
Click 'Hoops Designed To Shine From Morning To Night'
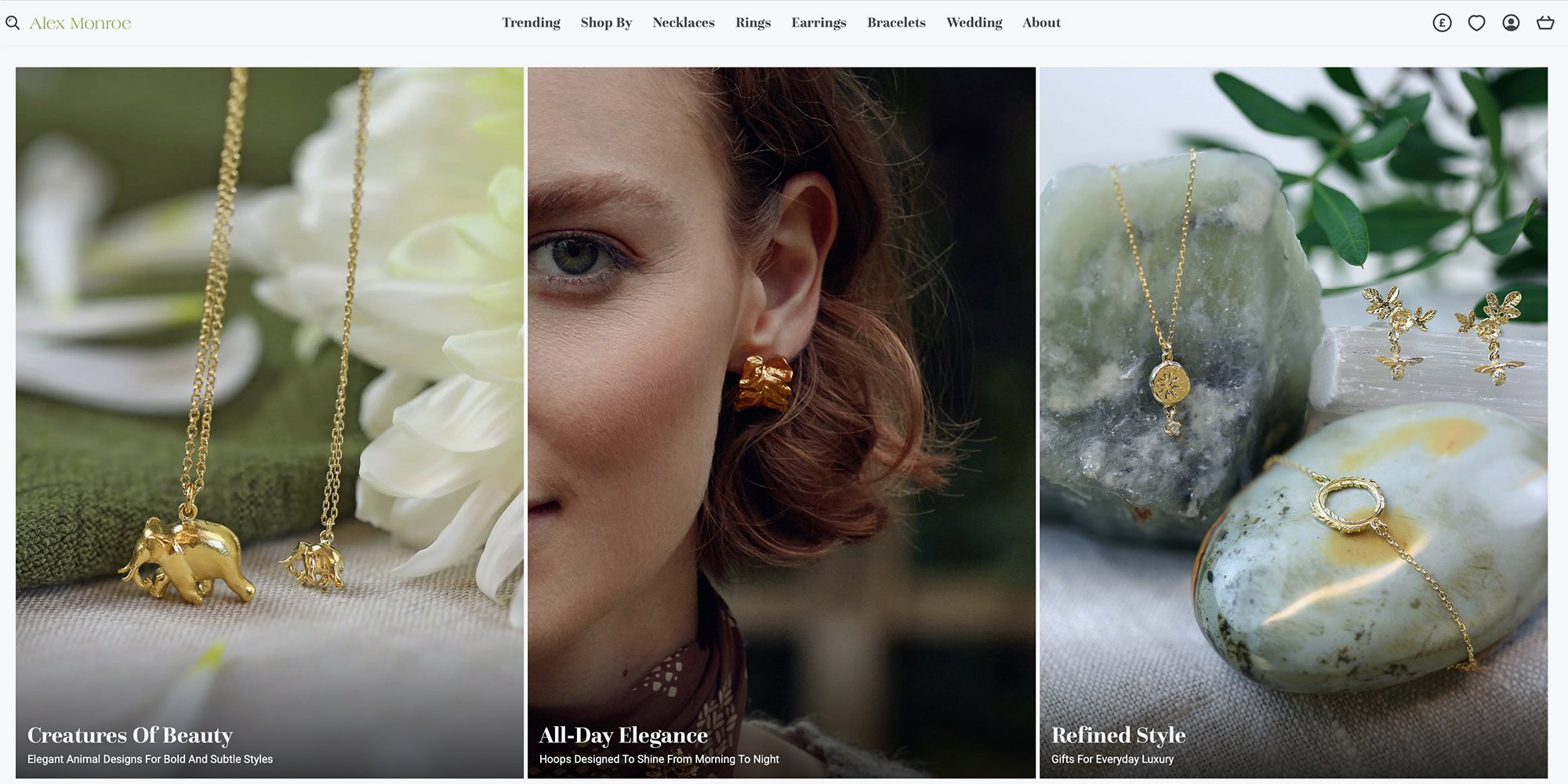(659, 759)
